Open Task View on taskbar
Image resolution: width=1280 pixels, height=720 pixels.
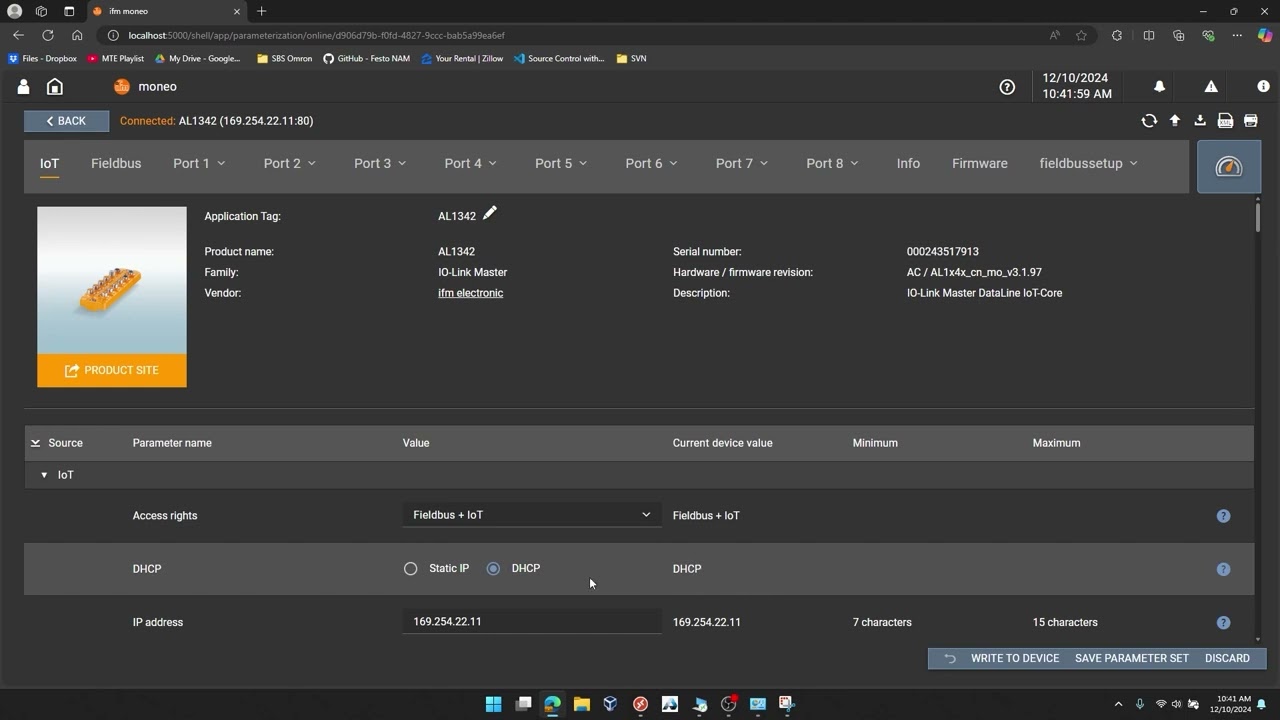coord(522,704)
